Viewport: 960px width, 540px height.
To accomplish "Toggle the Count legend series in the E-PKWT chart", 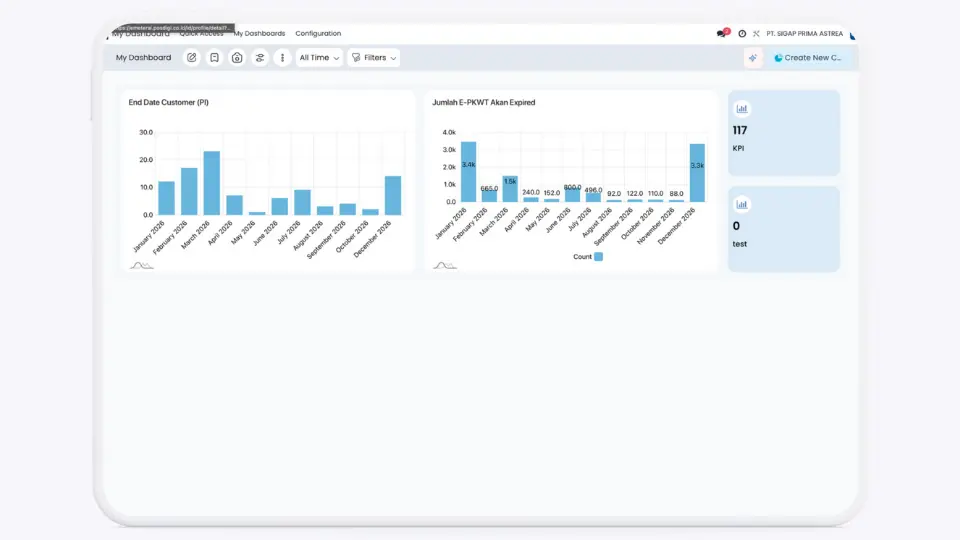I will click(598, 257).
